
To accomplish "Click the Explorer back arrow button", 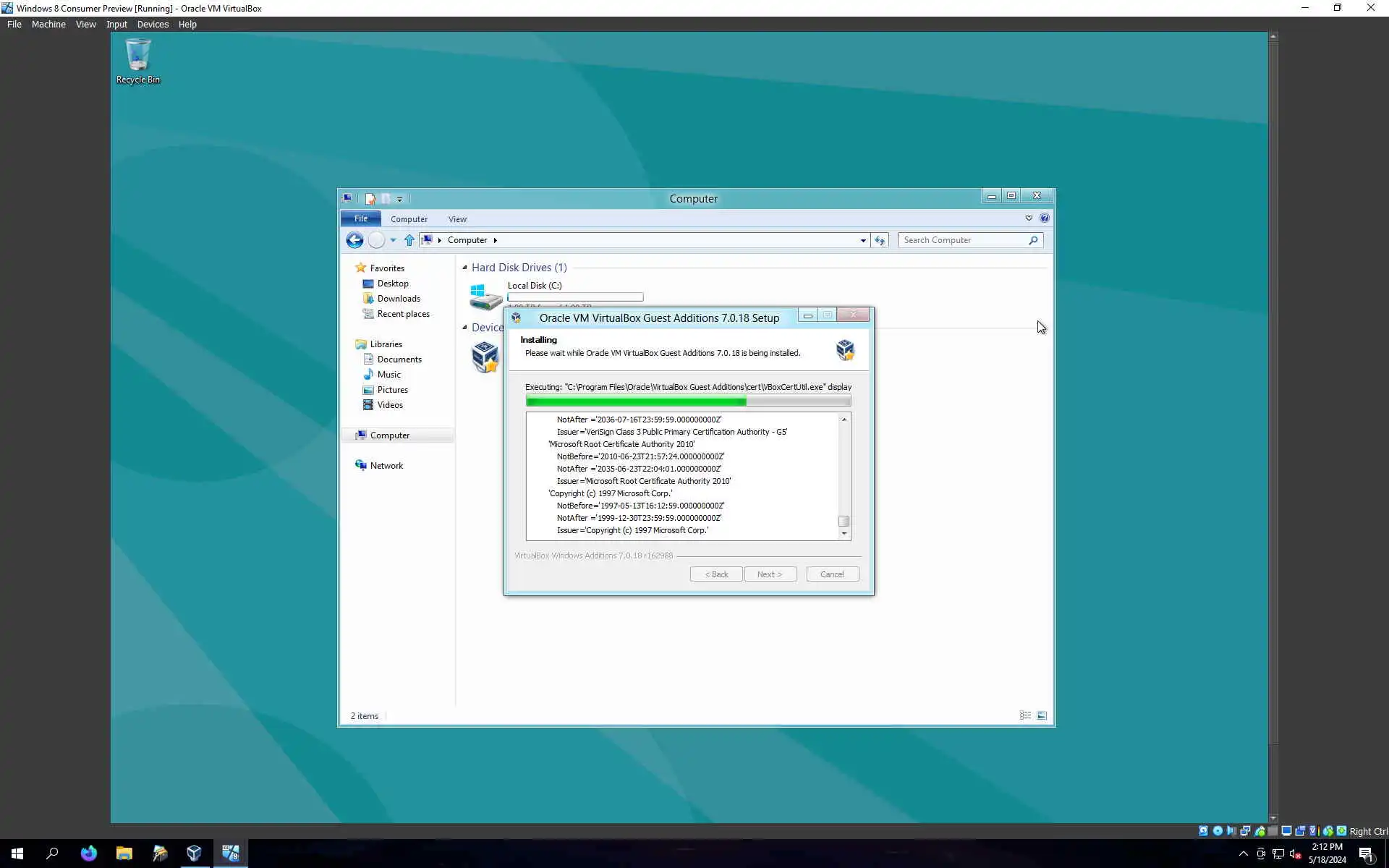I will coord(354,240).
